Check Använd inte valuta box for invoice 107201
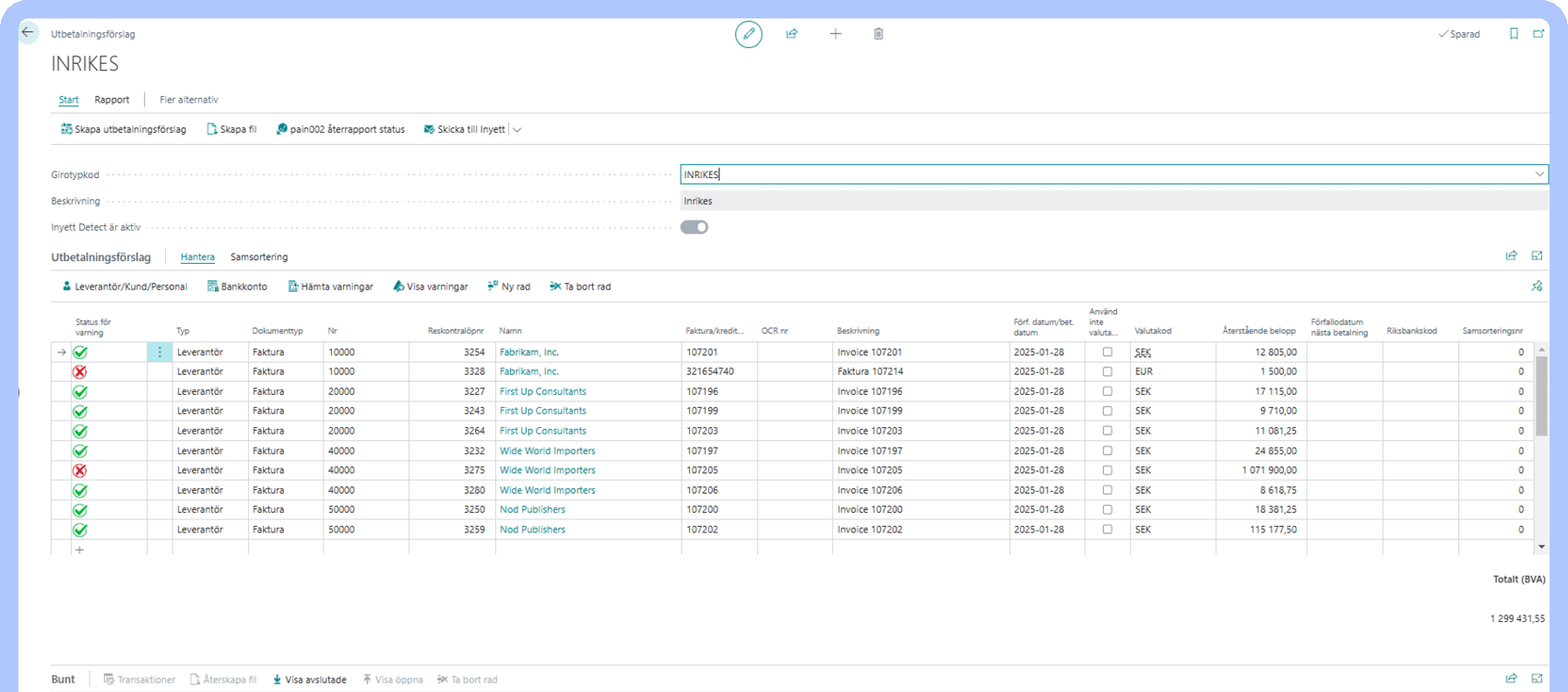Viewport: 1568px width, 692px height. click(1108, 352)
